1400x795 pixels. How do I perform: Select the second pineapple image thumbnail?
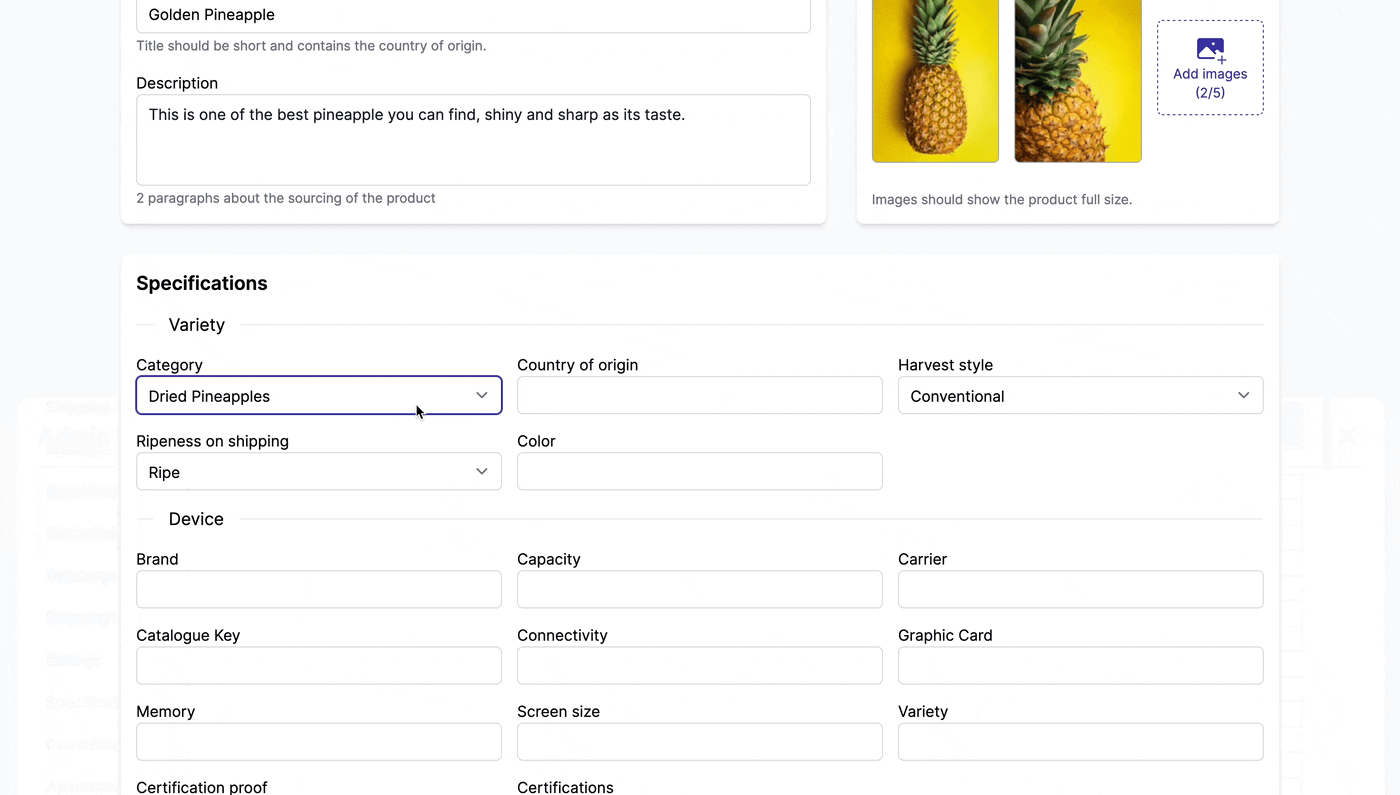[1077, 80]
